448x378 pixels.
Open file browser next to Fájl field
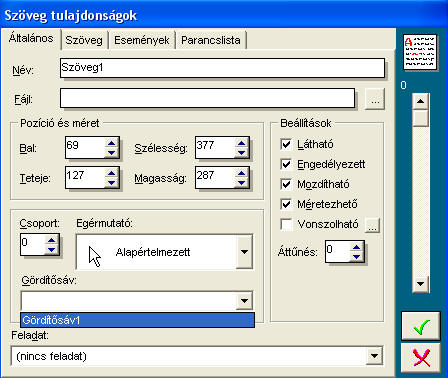coord(375,99)
